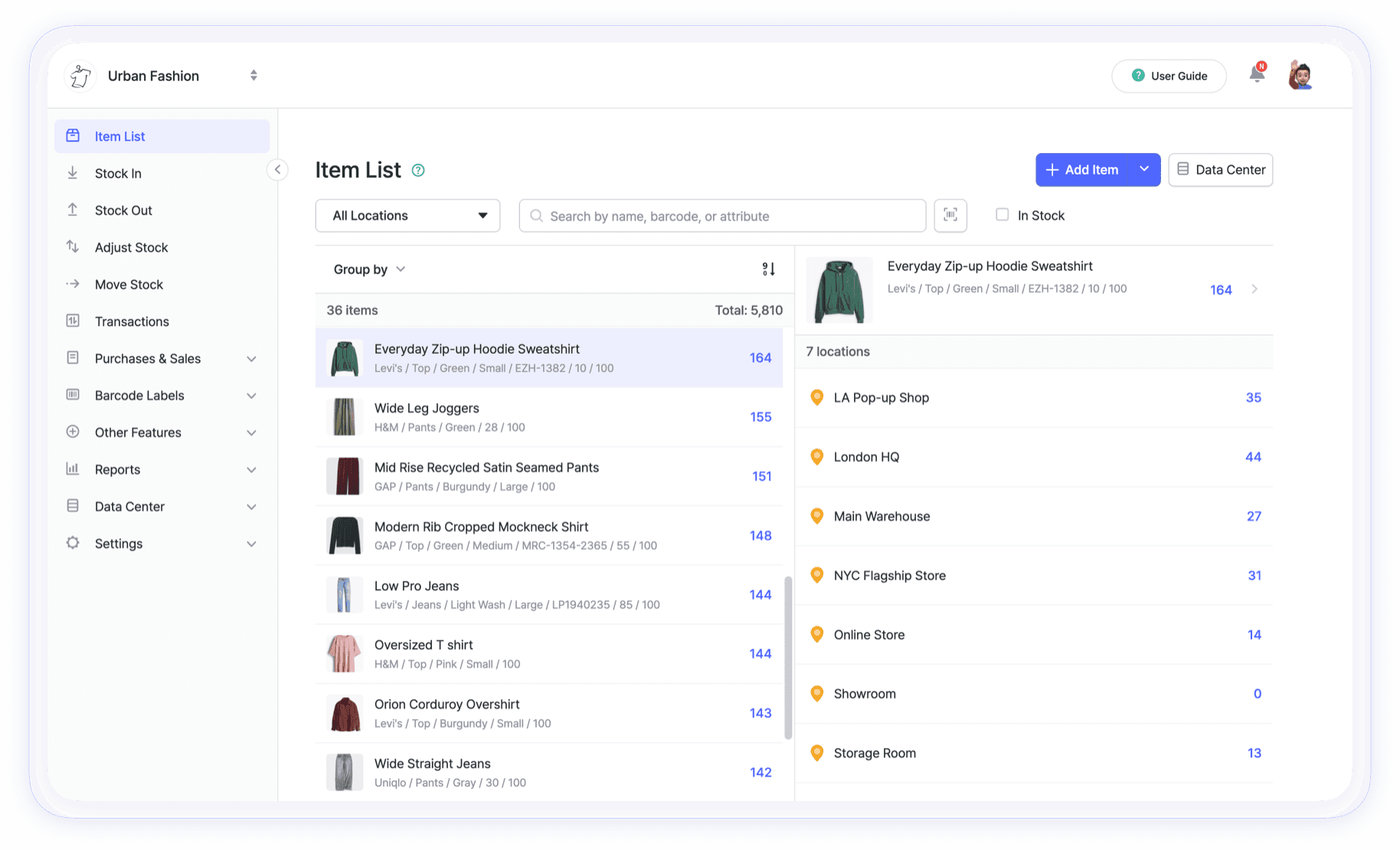Expand sidebar Data Center submenu chevron
This screenshot has width=1400, height=850.
(x=251, y=507)
